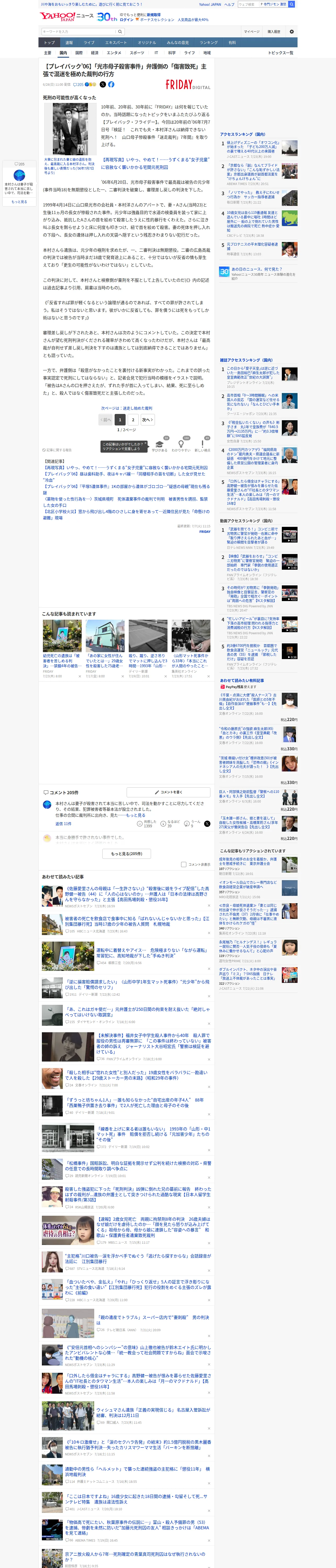The height and width of the screenshot is (1568, 336).
Task: Select the エンタメ category tab
Action: (x=114, y=53)
